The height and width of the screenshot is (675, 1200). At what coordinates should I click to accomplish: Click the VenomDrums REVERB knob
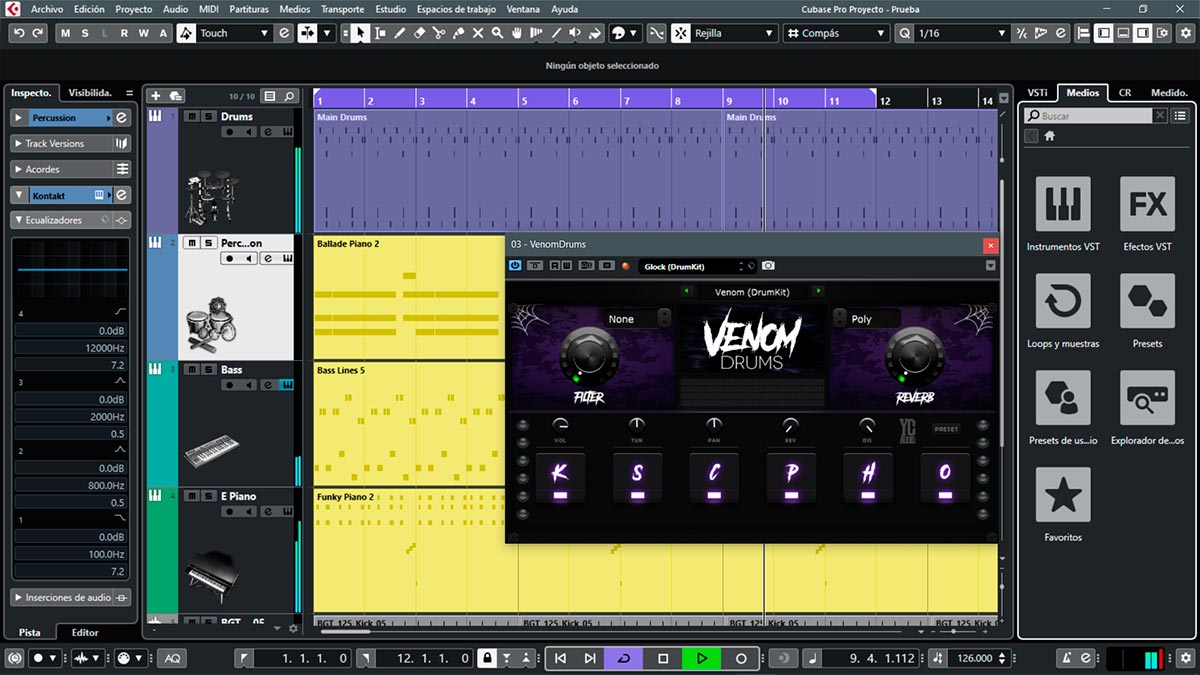pos(914,354)
